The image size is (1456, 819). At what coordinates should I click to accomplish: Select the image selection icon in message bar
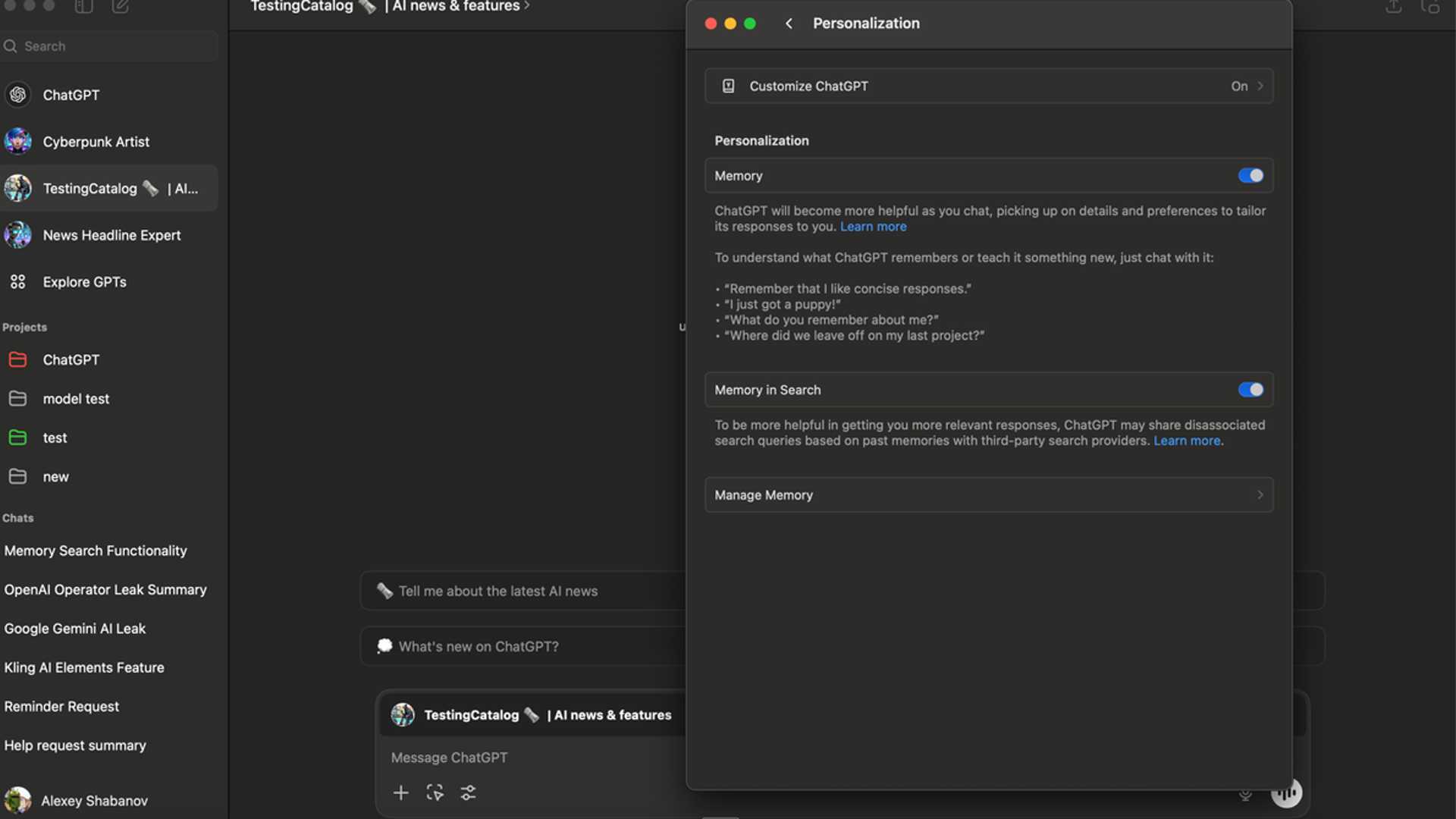click(435, 792)
